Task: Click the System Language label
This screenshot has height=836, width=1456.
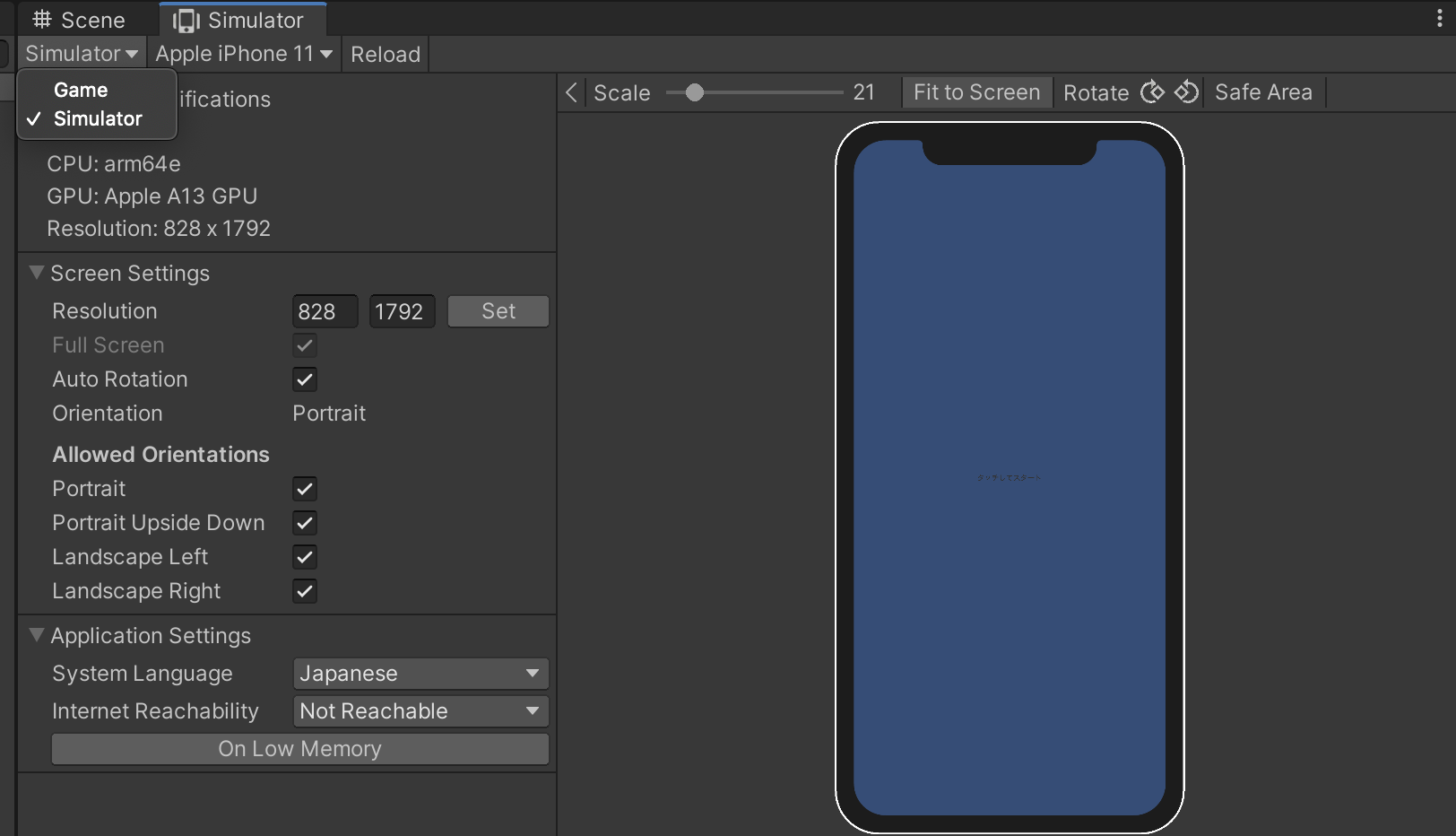Action: [143, 674]
